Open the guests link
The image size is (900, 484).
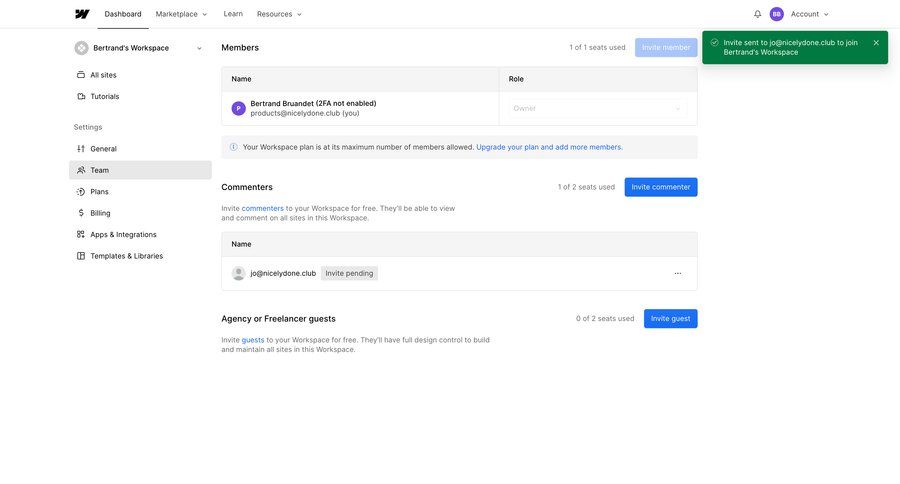pyautogui.click(x=253, y=340)
